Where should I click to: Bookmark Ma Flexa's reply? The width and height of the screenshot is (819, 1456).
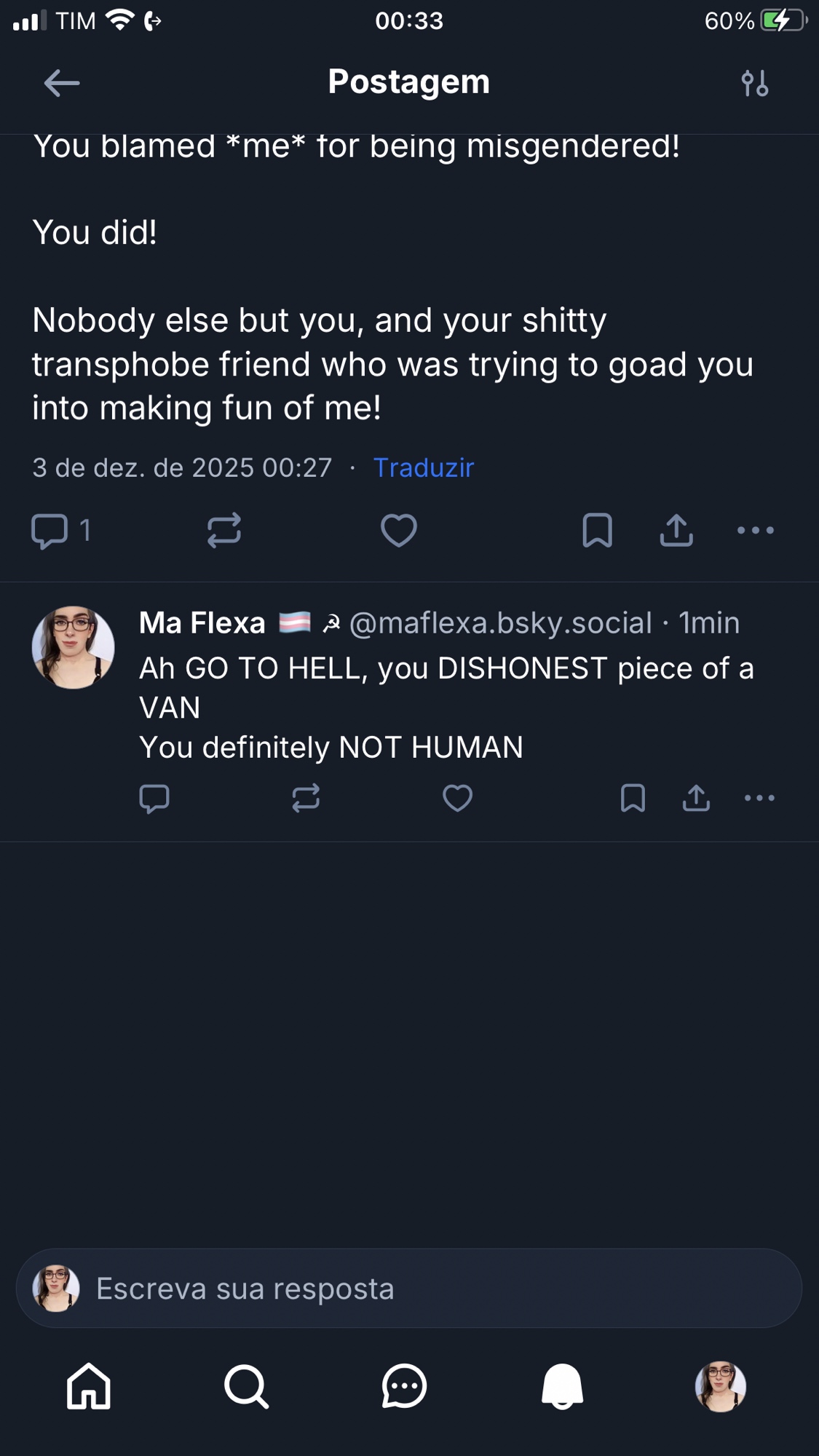(x=633, y=799)
